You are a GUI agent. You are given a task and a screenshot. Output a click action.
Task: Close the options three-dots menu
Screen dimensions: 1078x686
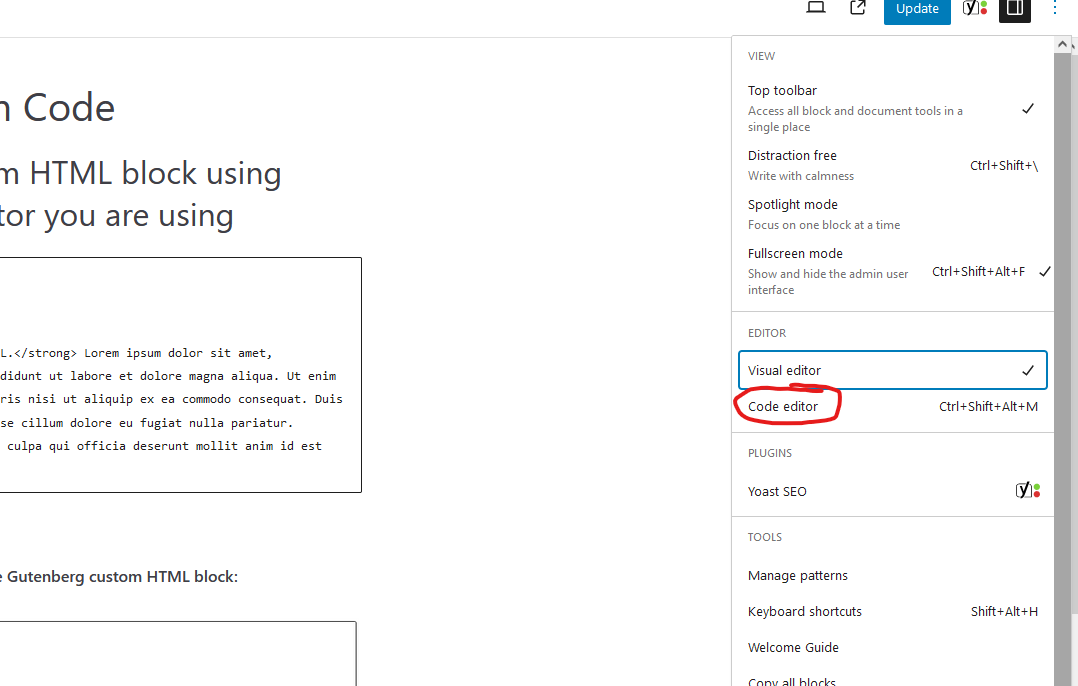[x=1055, y=8]
